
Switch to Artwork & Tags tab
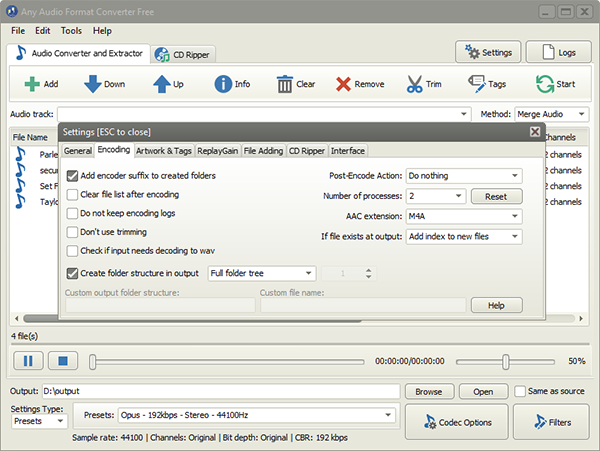pyautogui.click(x=164, y=151)
